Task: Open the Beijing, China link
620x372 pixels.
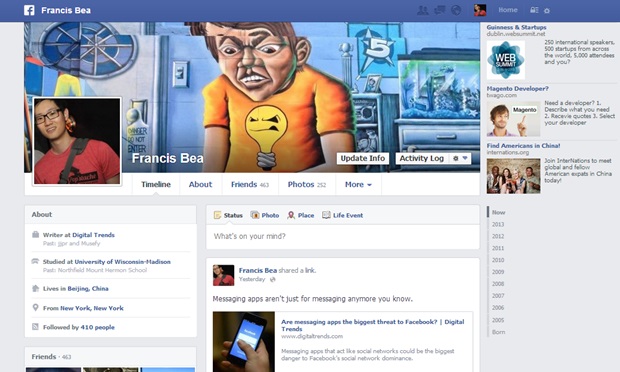Action: pos(88,289)
